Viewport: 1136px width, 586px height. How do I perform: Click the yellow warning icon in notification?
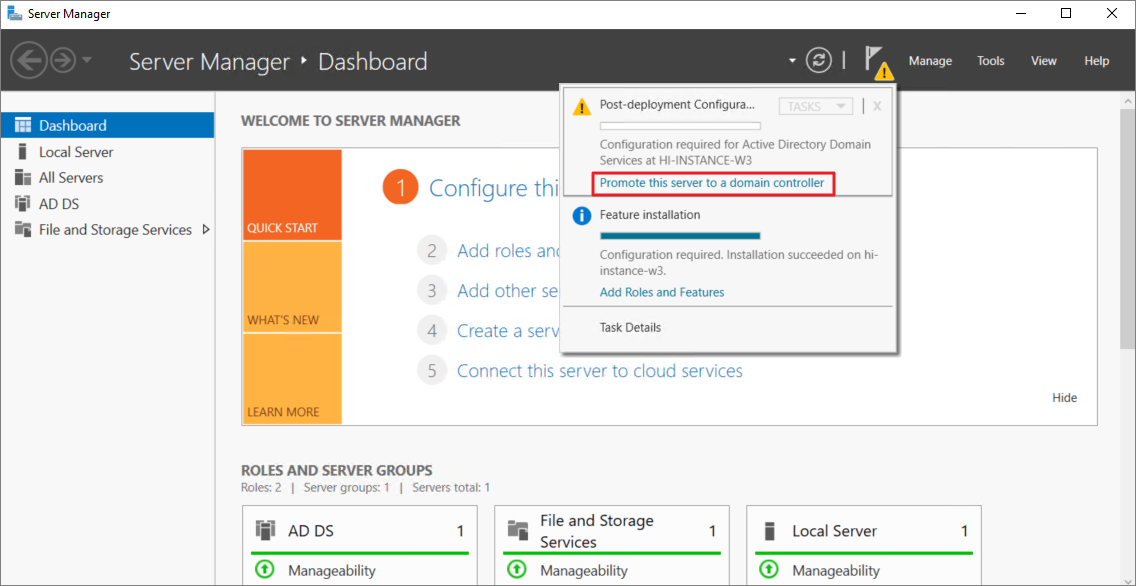click(x=582, y=107)
